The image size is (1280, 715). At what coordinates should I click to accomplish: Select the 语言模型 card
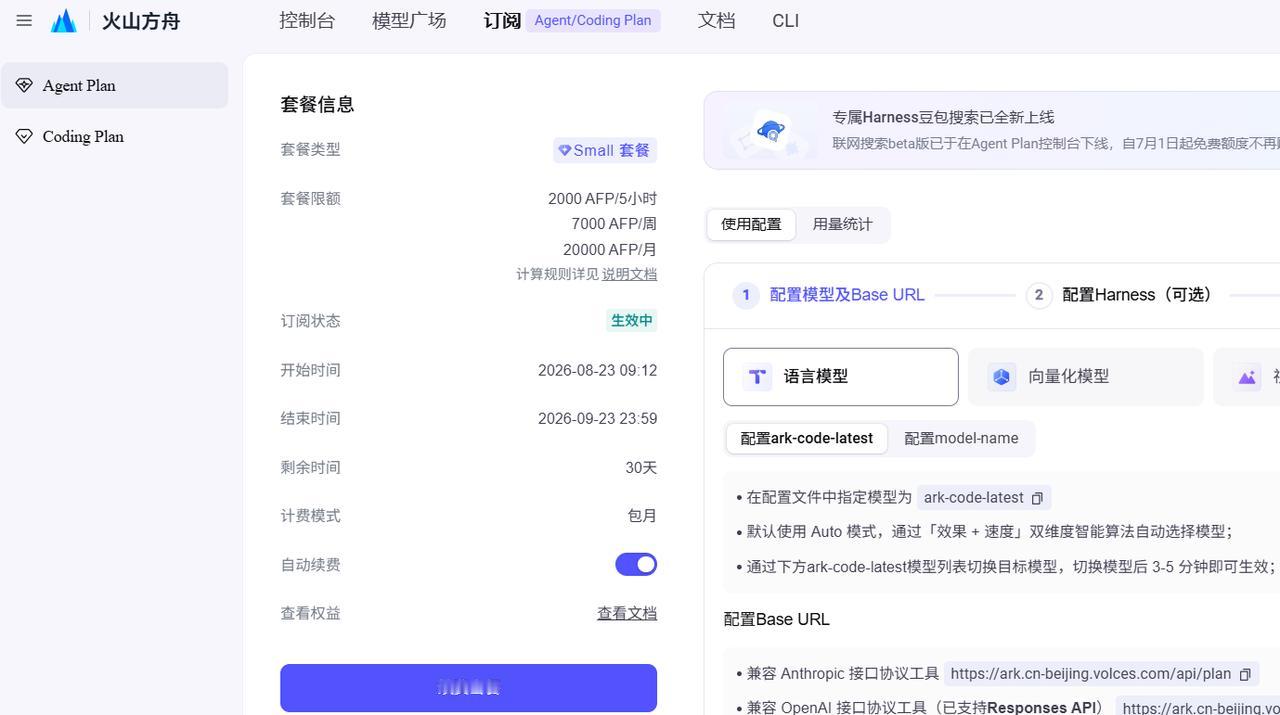[x=841, y=377]
